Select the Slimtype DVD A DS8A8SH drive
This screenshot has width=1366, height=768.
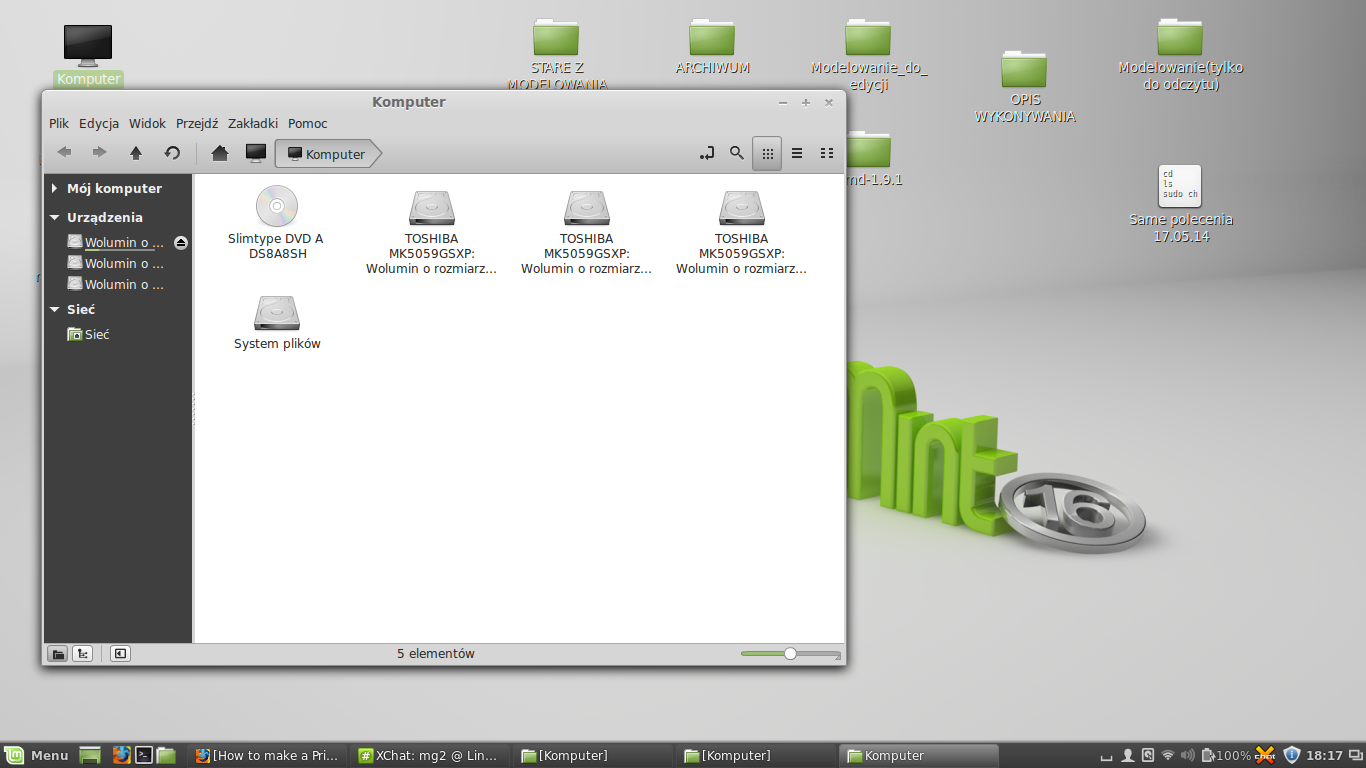276,223
